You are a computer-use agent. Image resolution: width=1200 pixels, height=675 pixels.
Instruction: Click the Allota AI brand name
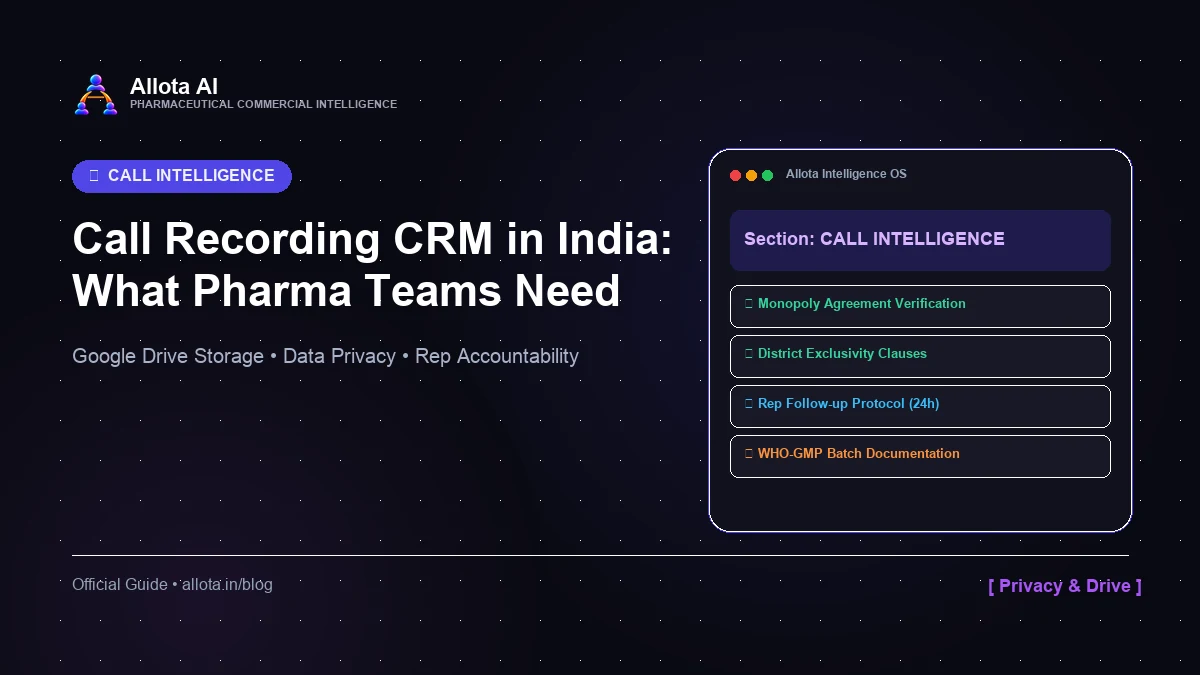[x=174, y=86]
